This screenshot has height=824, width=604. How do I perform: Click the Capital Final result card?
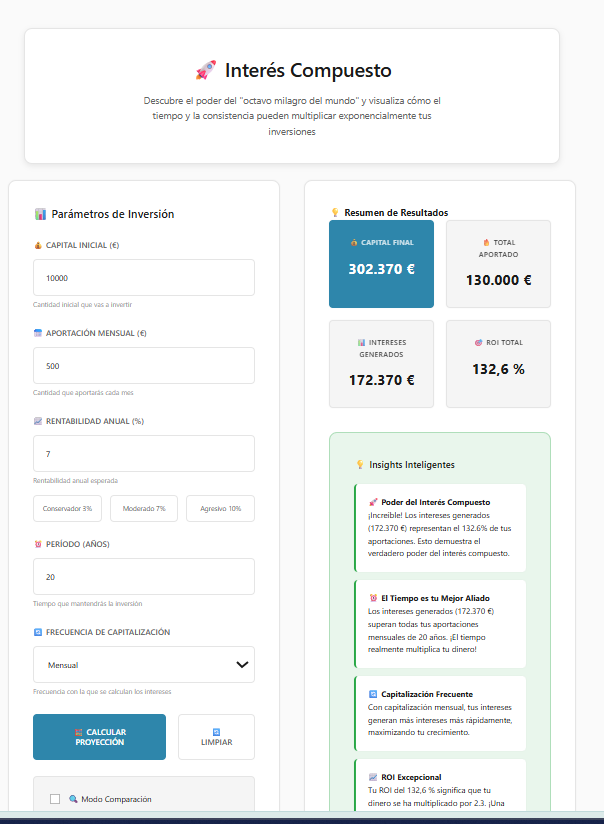pyautogui.click(x=381, y=264)
